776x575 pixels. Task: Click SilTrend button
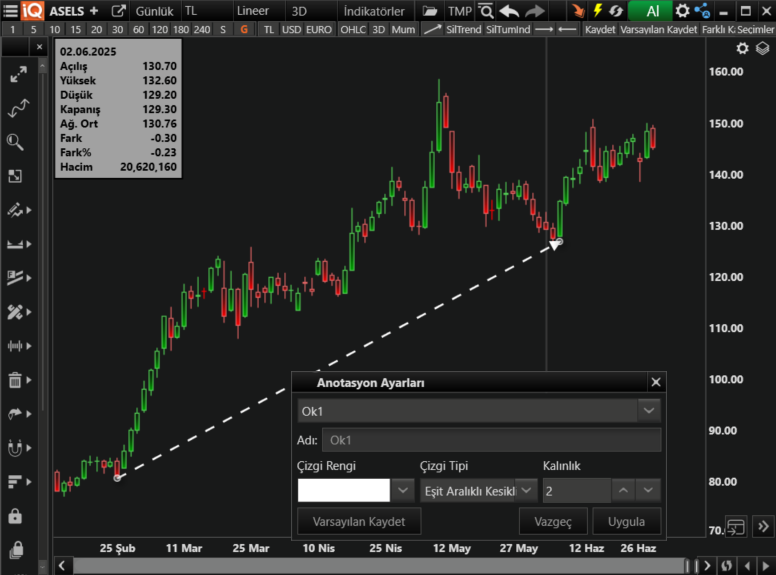click(x=463, y=30)
